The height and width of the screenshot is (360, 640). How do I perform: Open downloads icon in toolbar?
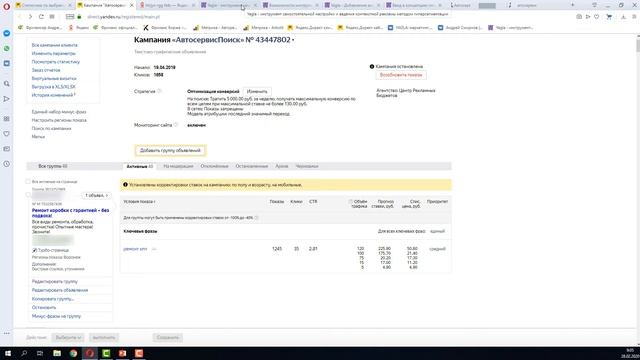pos(623,17)
